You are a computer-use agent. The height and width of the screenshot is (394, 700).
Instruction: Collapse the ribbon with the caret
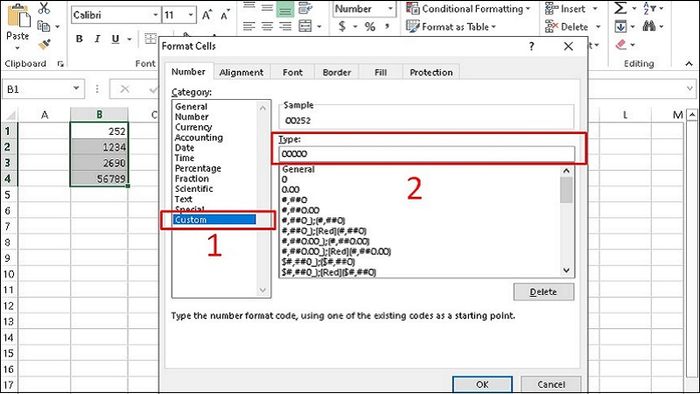[x=689, y=64]
